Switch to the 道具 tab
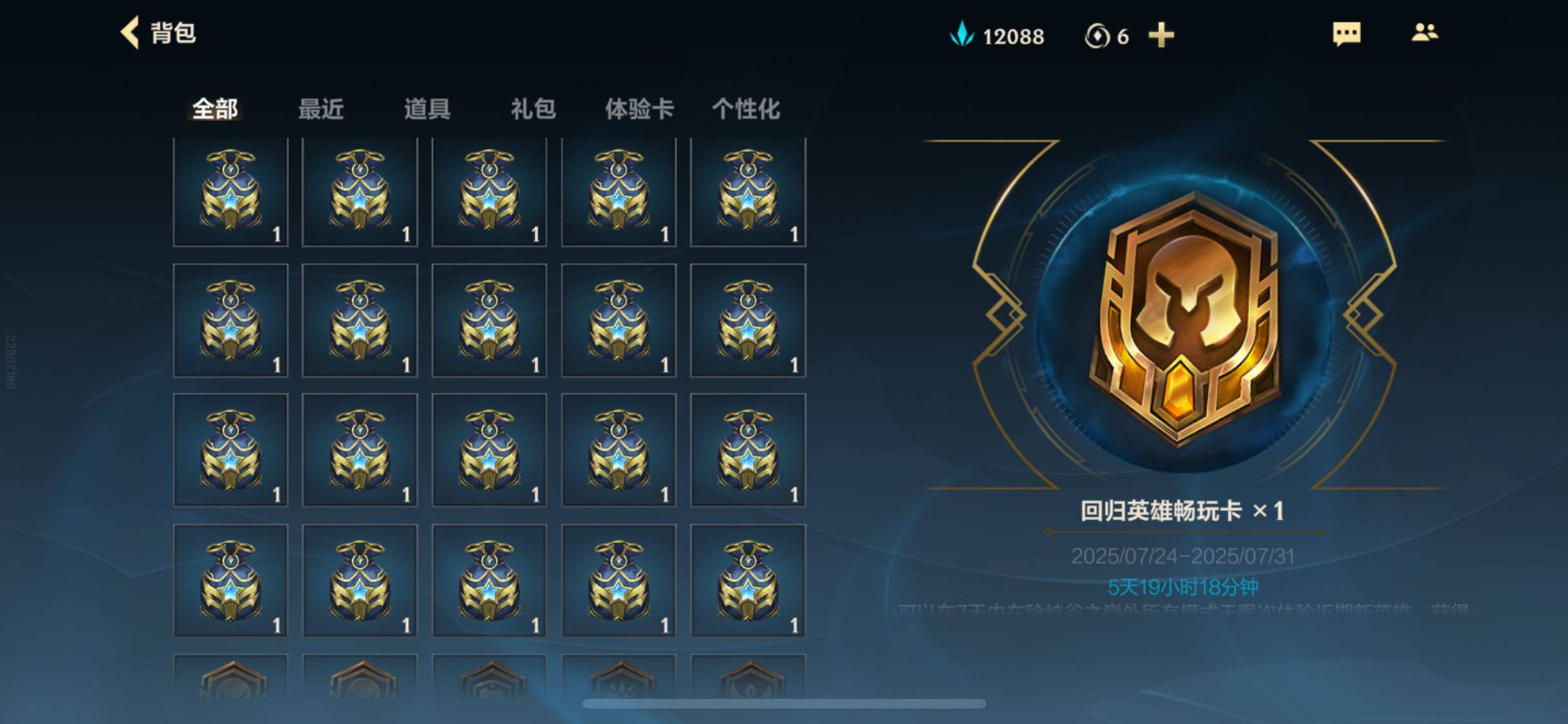Viewport: 1568px width, 724px height. (427, 109)
